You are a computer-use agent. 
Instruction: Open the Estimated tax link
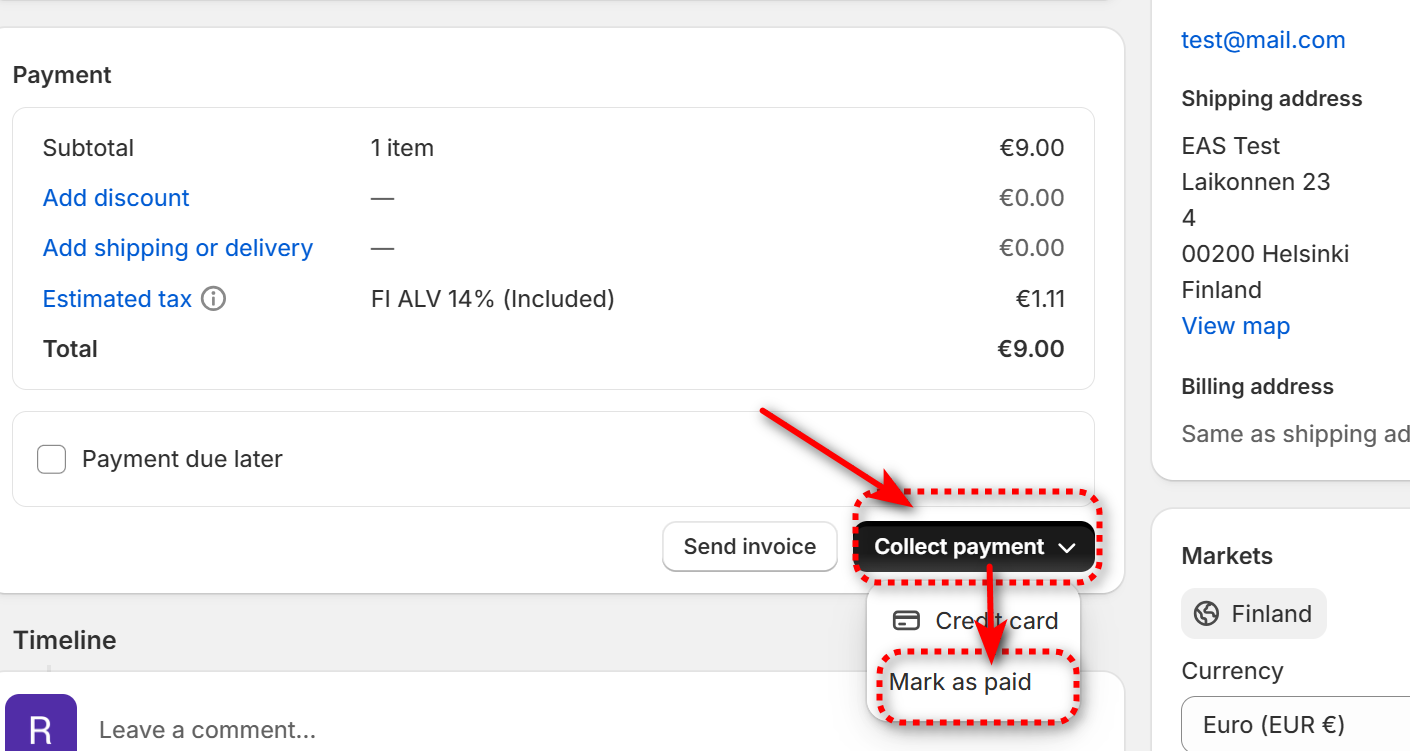(x=117, y=299)
